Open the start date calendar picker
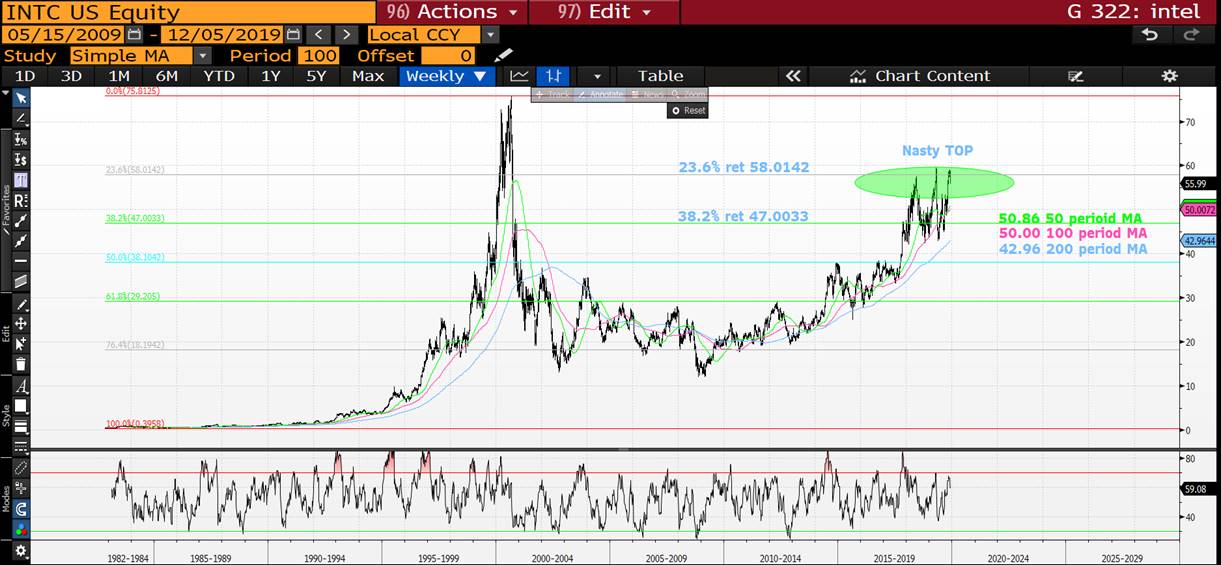 [x=135, y=34]
